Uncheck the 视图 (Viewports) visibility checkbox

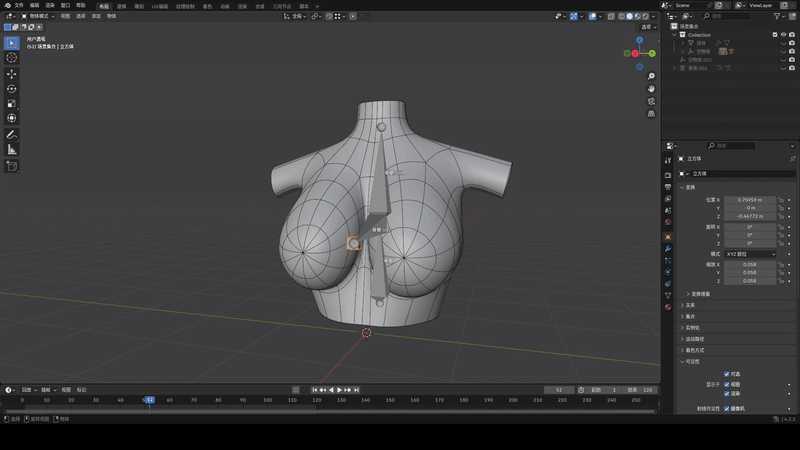pyautogui.click(x=726, y=383)
